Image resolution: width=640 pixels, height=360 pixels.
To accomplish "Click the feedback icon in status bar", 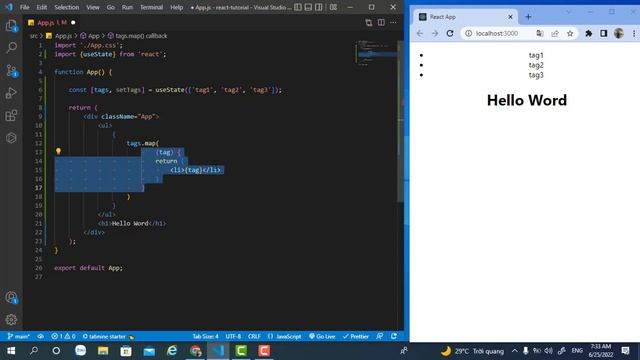I will pos(380,336).
